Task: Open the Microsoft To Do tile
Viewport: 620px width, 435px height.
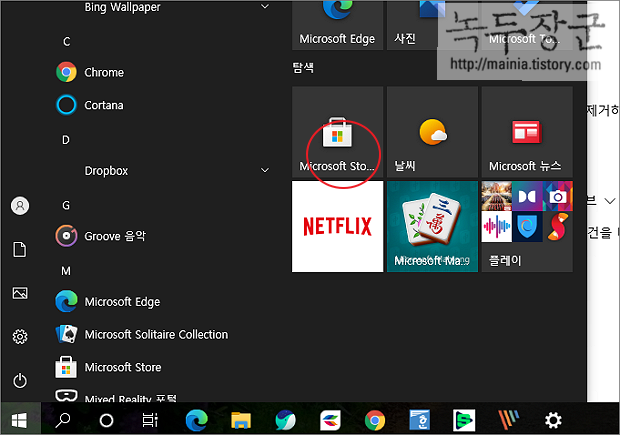Action: pos(527,25)
